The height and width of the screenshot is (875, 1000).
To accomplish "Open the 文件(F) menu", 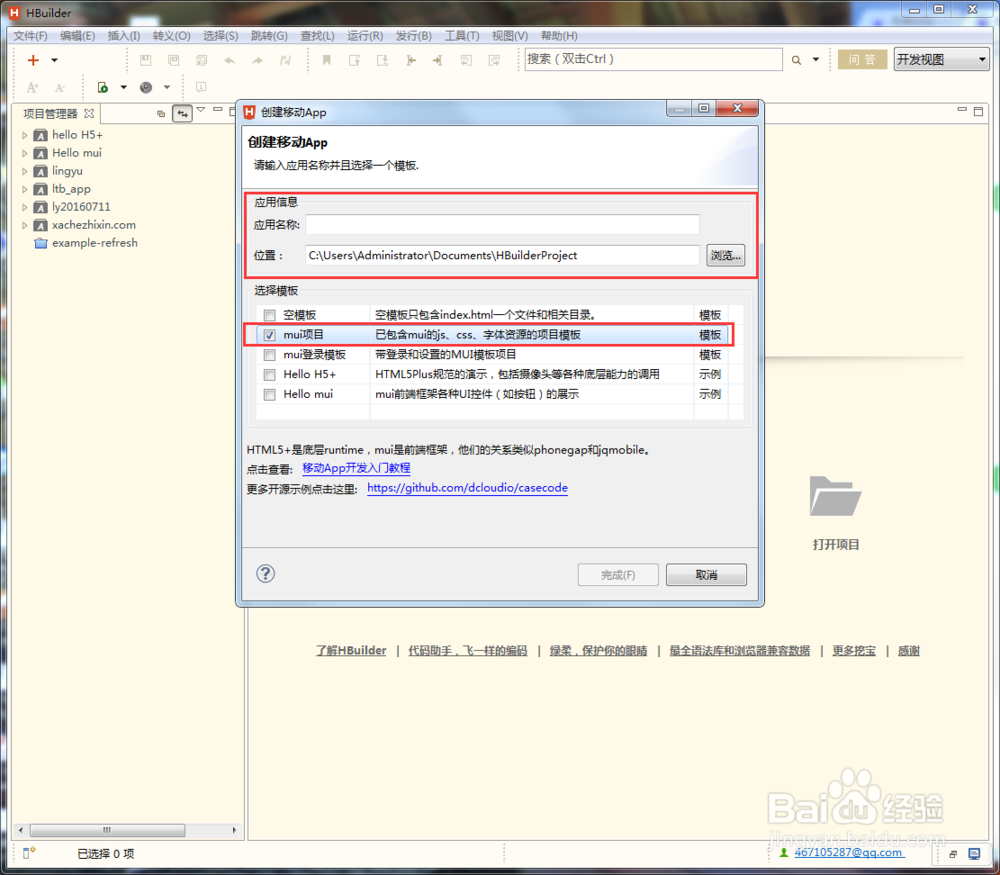I will point(30,36).
